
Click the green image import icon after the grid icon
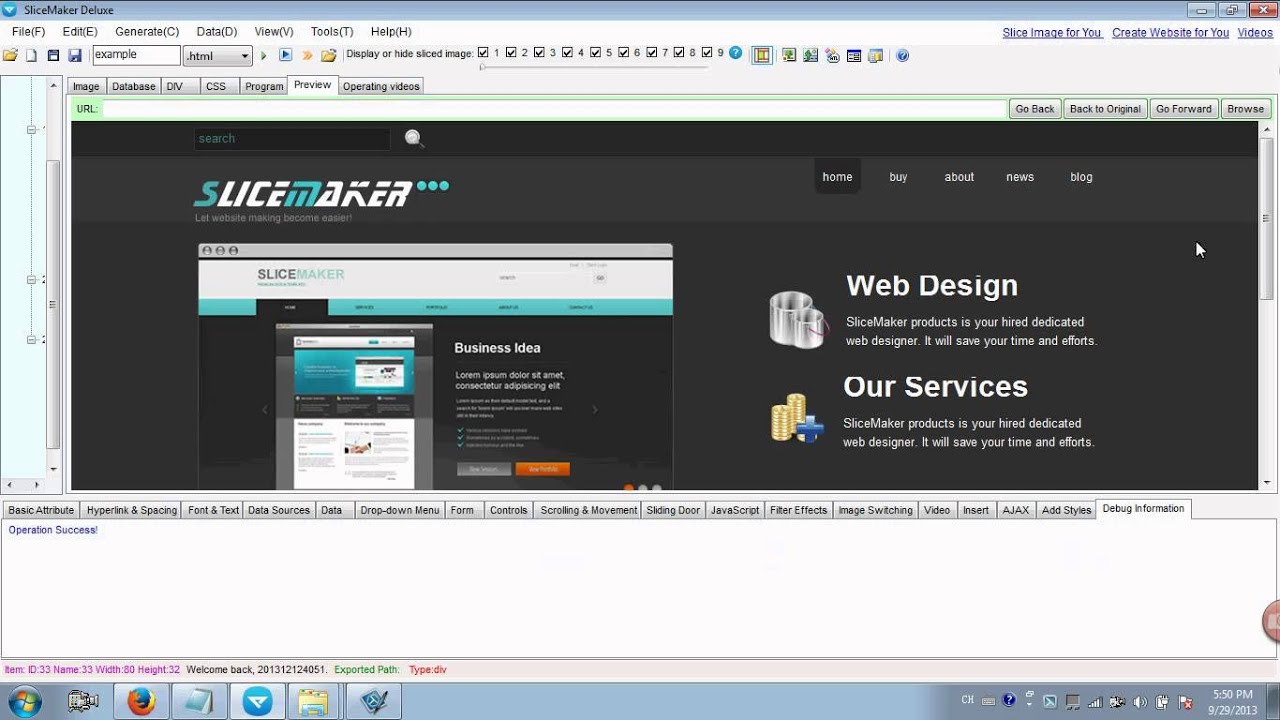click(789, 55)
